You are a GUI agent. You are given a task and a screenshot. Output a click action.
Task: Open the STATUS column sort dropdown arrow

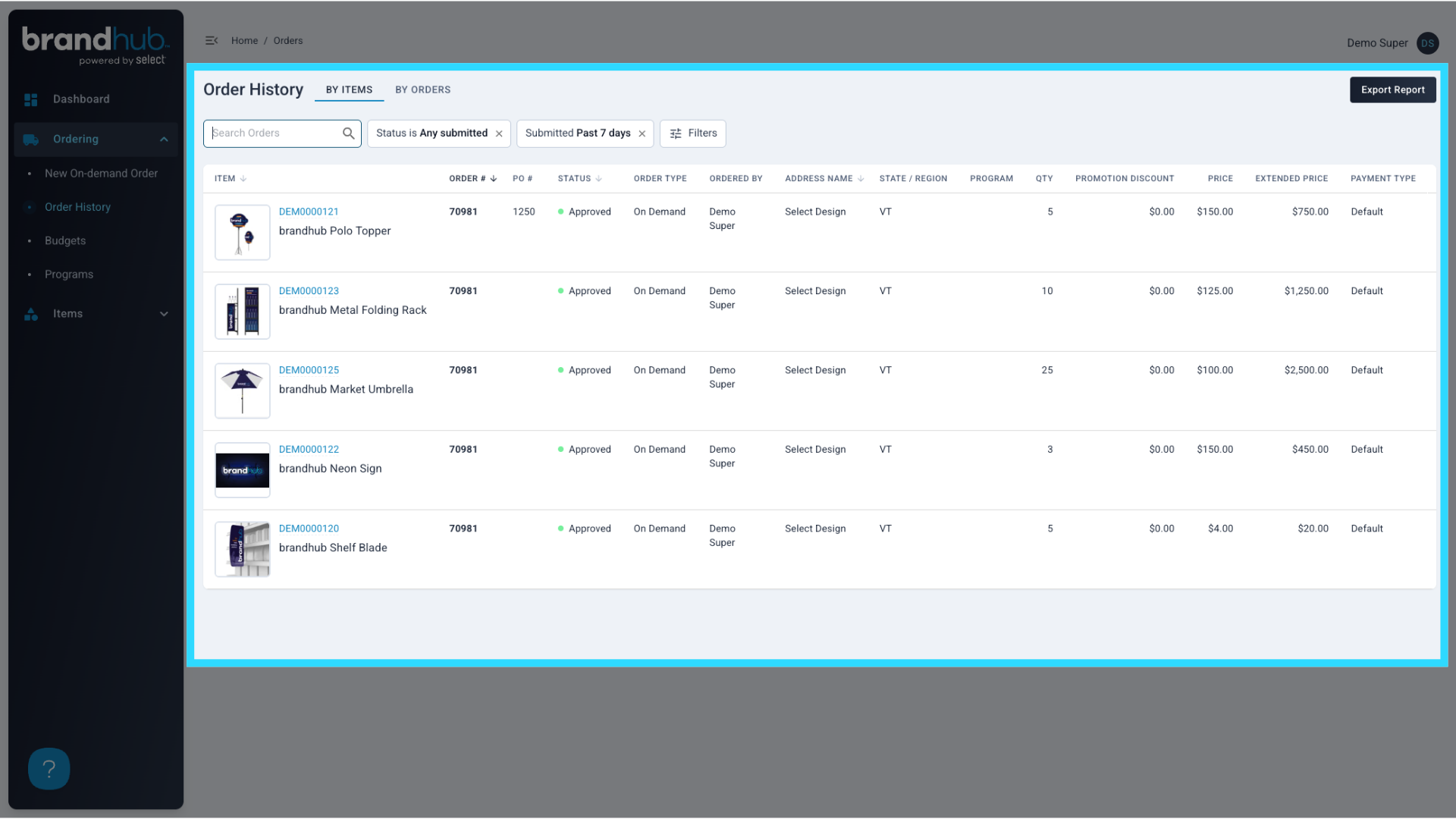(x=598, y=178)
